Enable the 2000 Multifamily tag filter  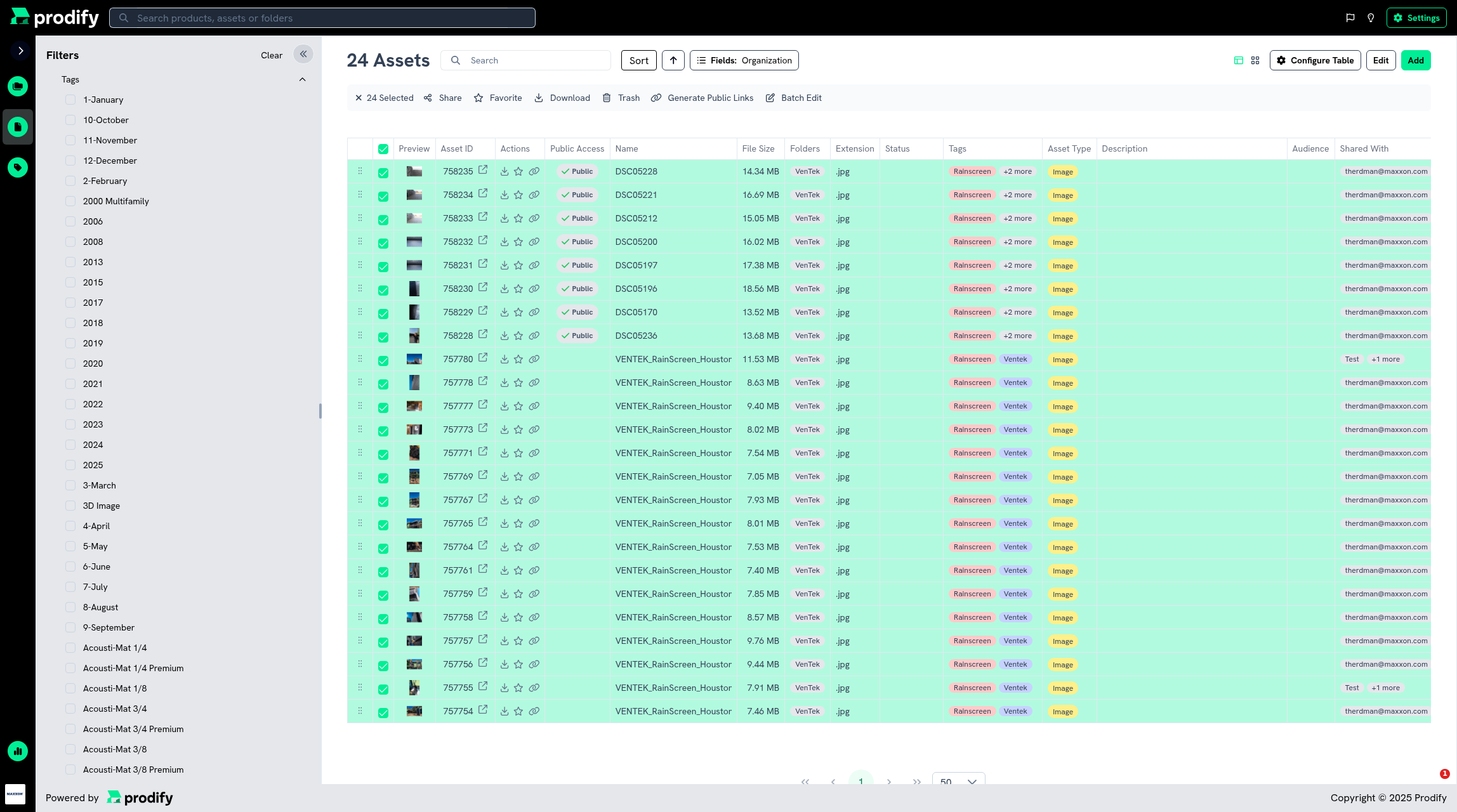70,201
